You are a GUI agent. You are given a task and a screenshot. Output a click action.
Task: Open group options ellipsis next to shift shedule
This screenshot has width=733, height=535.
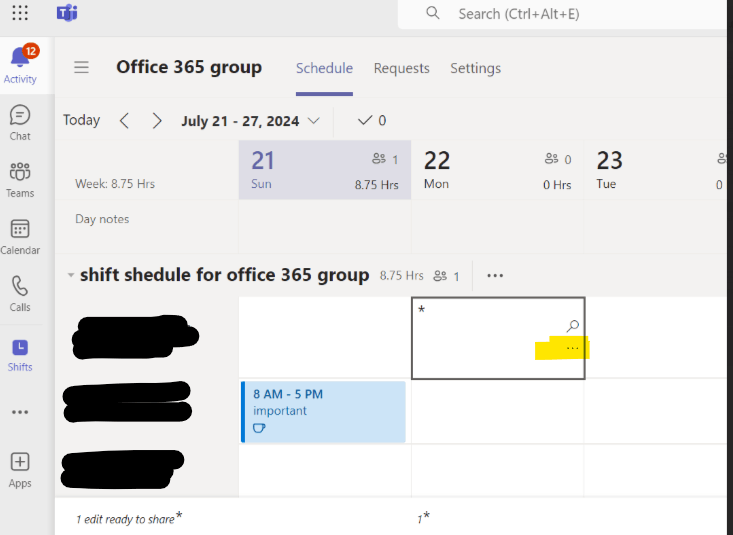click(495, 275)
